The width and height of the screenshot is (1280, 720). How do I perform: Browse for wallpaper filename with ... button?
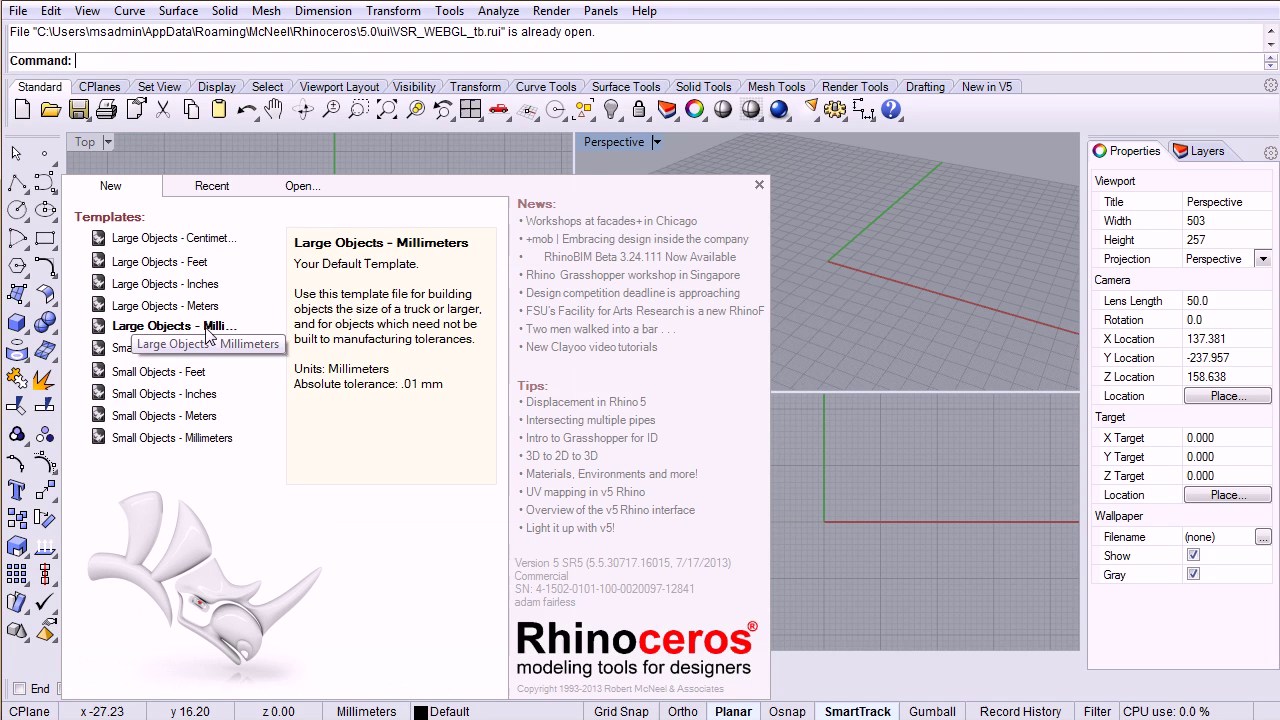coord(1263,537)
